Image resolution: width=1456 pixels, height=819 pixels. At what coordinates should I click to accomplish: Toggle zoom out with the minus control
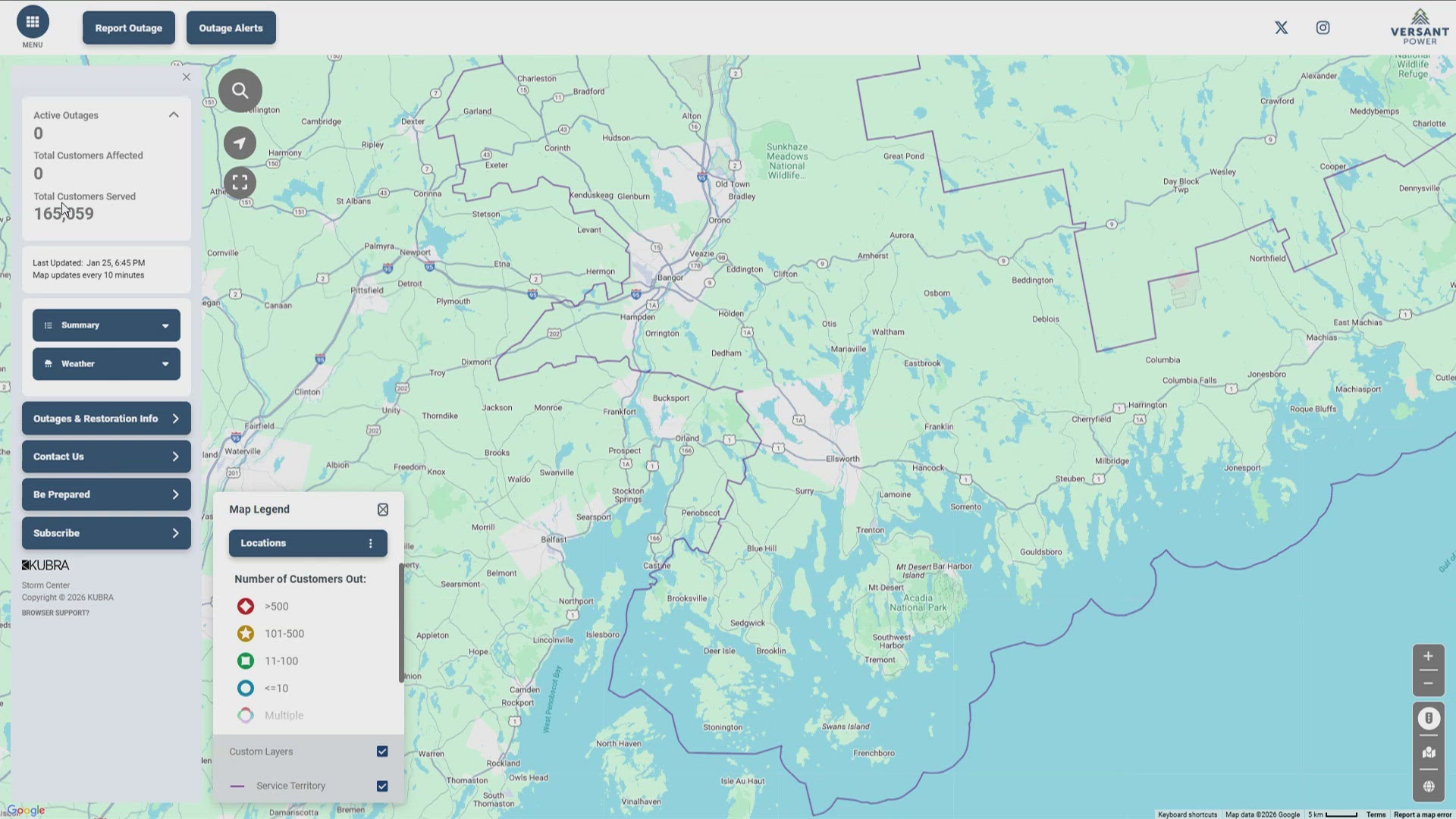click(x=1428, y=683)
